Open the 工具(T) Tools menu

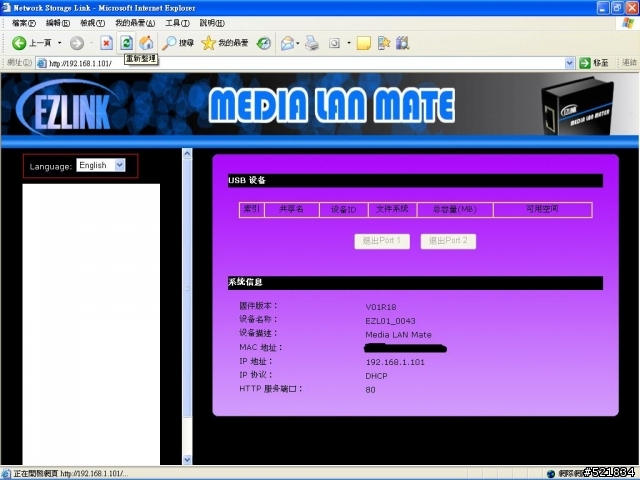pos(178,23)
